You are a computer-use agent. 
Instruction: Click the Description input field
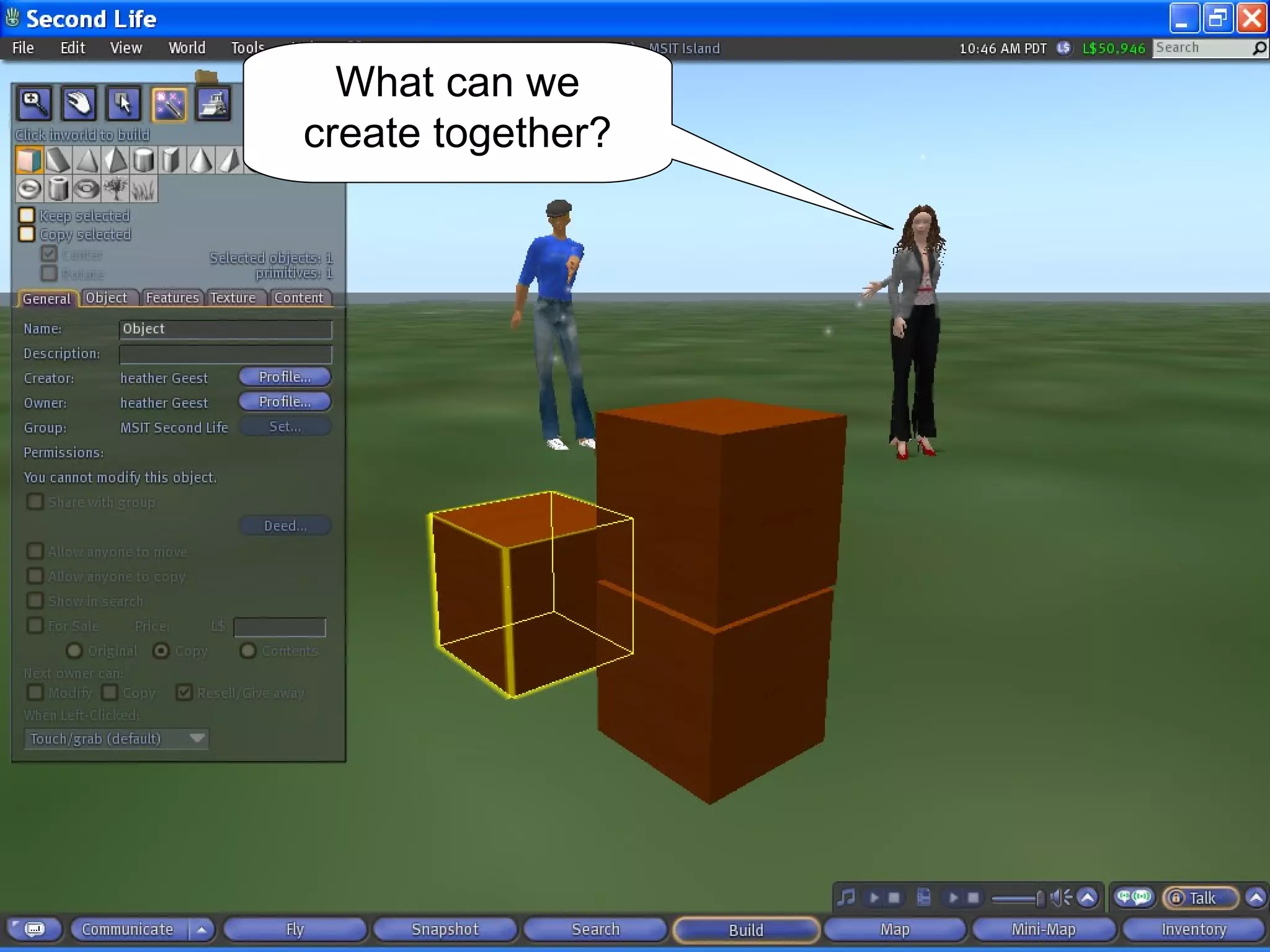[226, 354]
